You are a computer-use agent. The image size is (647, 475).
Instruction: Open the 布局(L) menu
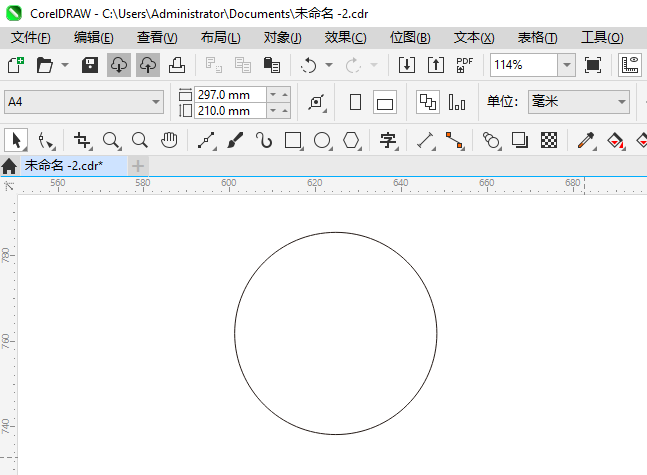pyautogui.click(x=220, y=38)
